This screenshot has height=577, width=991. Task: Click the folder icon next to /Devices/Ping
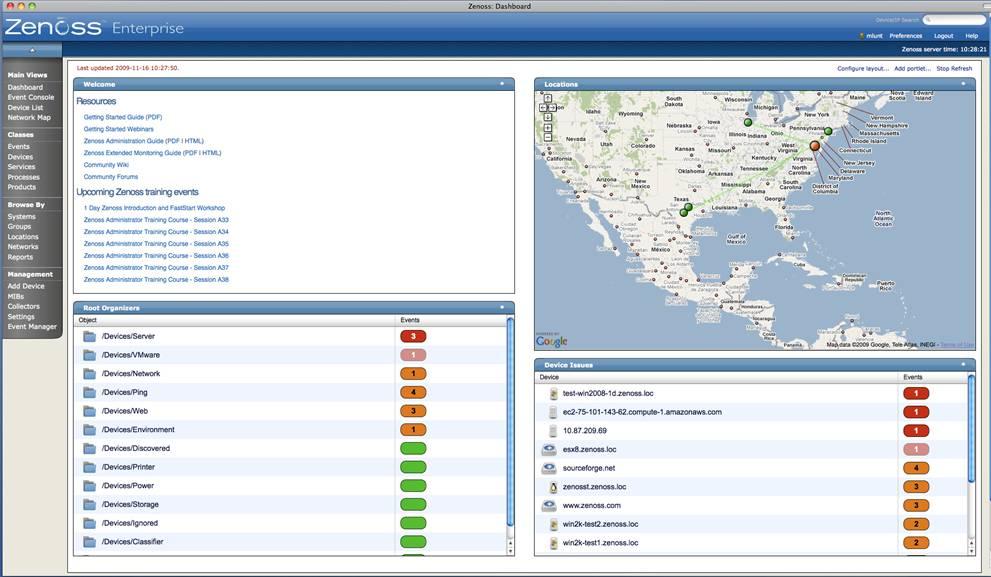[89, 392]
